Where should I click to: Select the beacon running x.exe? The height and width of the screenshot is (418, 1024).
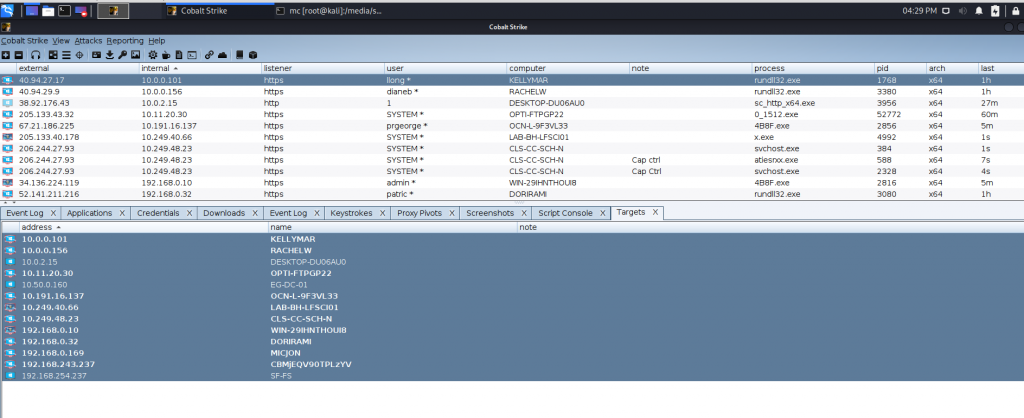[512, 137]
